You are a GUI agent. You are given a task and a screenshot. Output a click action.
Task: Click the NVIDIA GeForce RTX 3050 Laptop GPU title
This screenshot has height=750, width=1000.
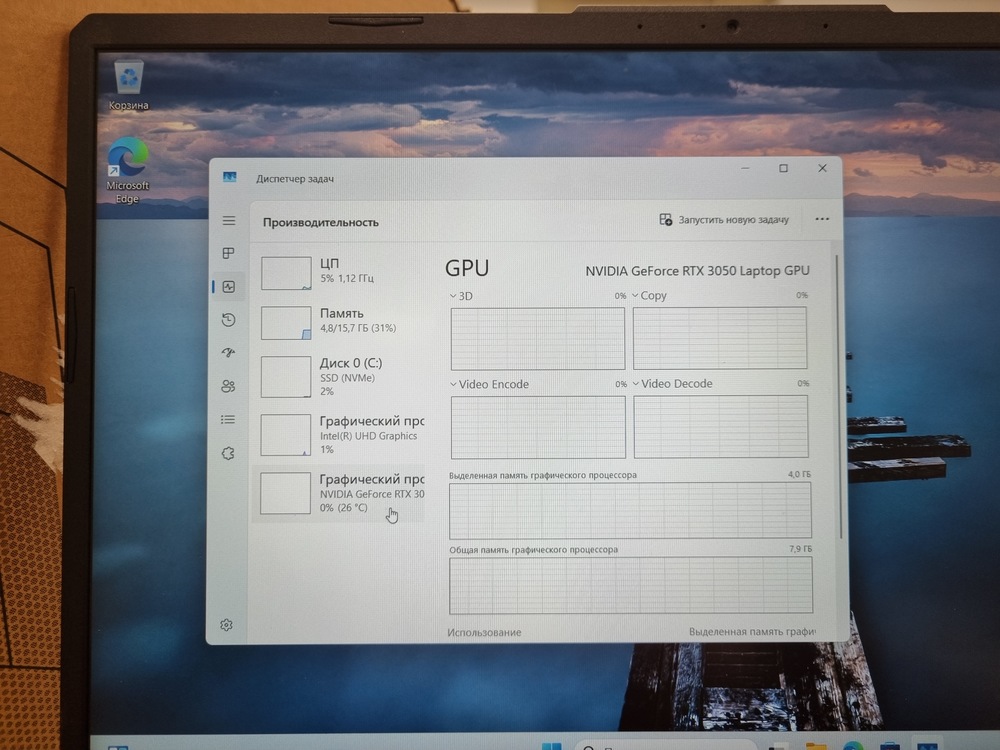[x=697, y=270]
